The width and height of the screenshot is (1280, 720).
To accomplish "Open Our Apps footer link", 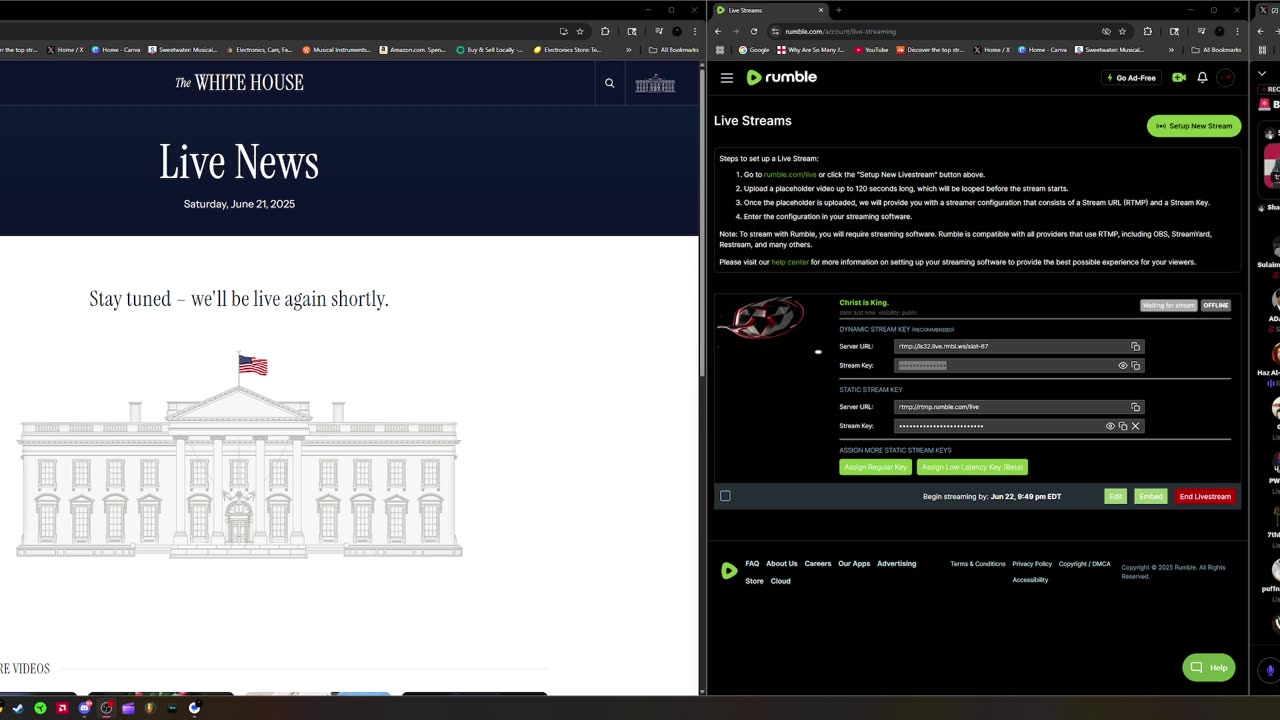I will pyautogui.click(x=854, y=563).
